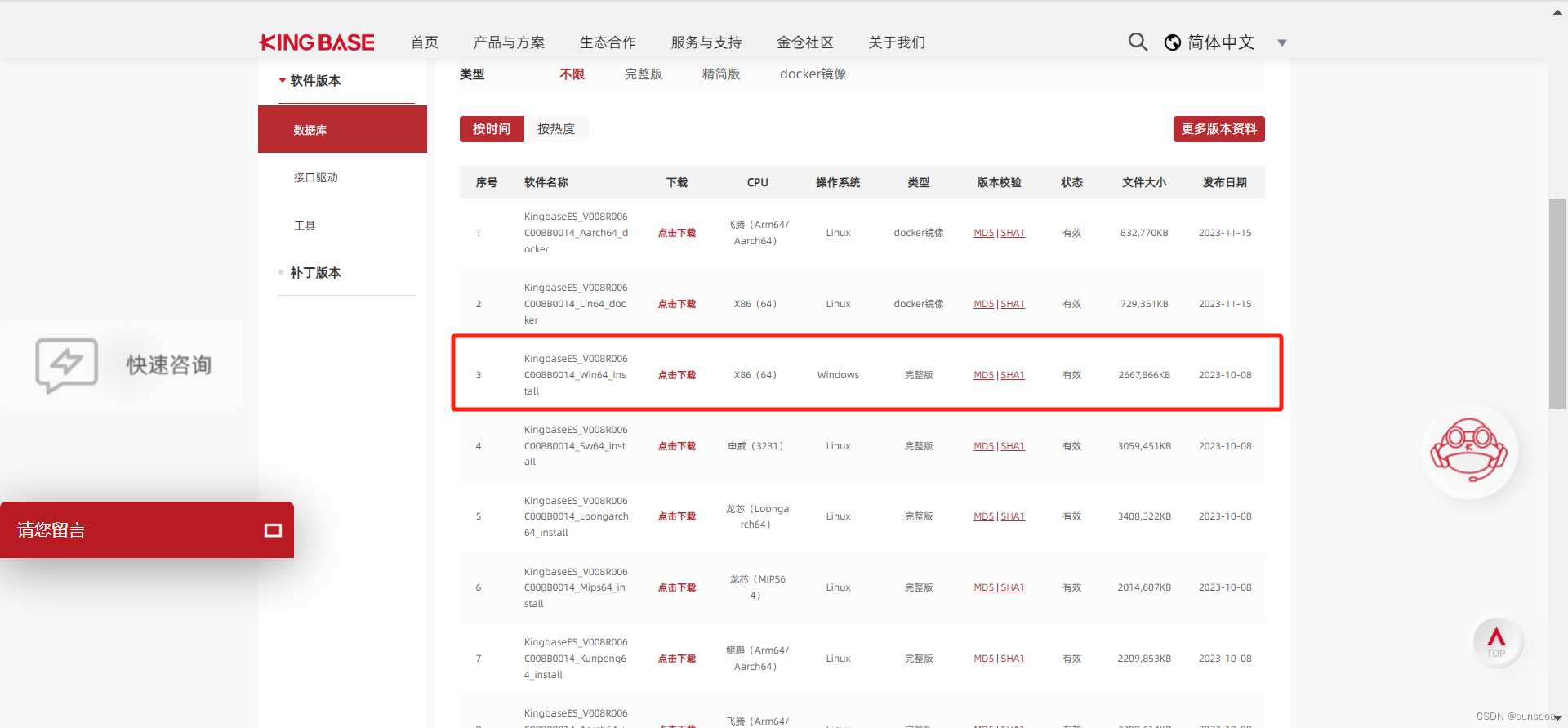Open the 产品与方案 menu
Viewport: 1568px width, 728px height.
click(509, 42)
